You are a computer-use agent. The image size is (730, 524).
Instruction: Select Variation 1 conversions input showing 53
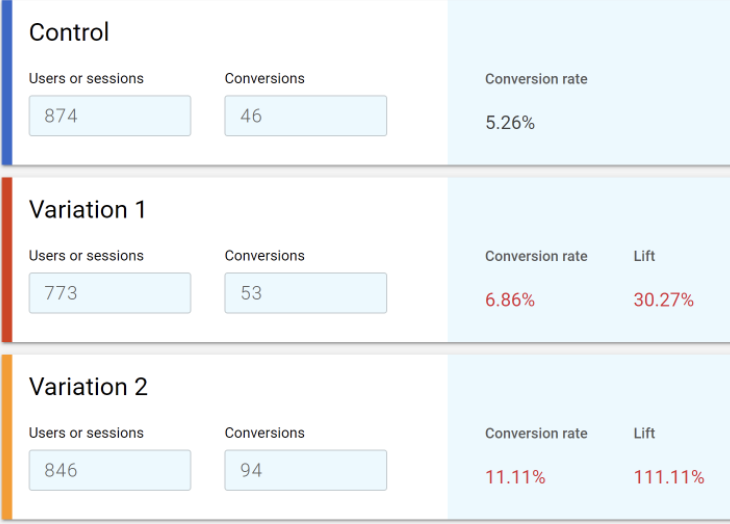click(x=305, y=293)
